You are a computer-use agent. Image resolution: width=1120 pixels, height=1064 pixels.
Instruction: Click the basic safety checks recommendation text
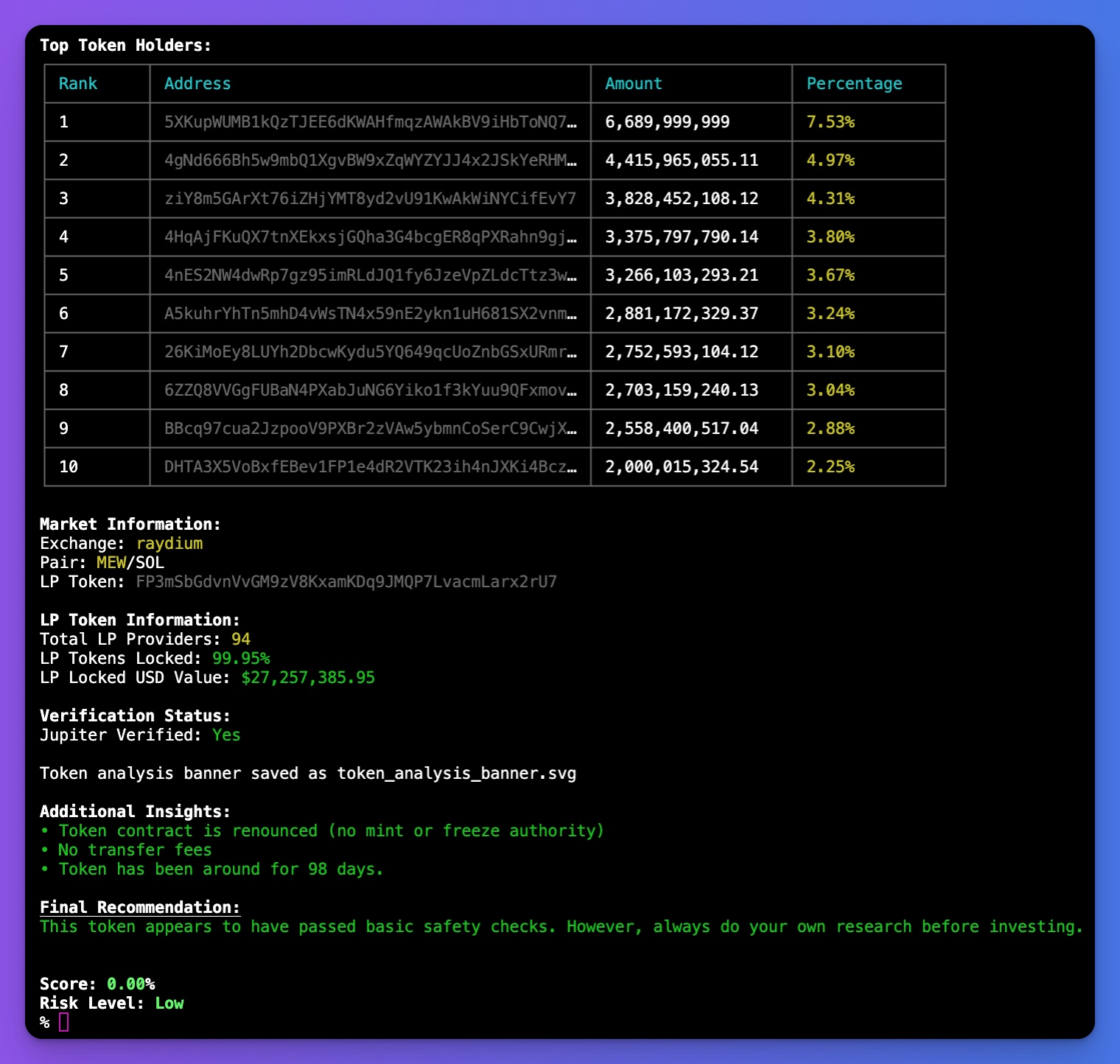click(x=561, y=927)
